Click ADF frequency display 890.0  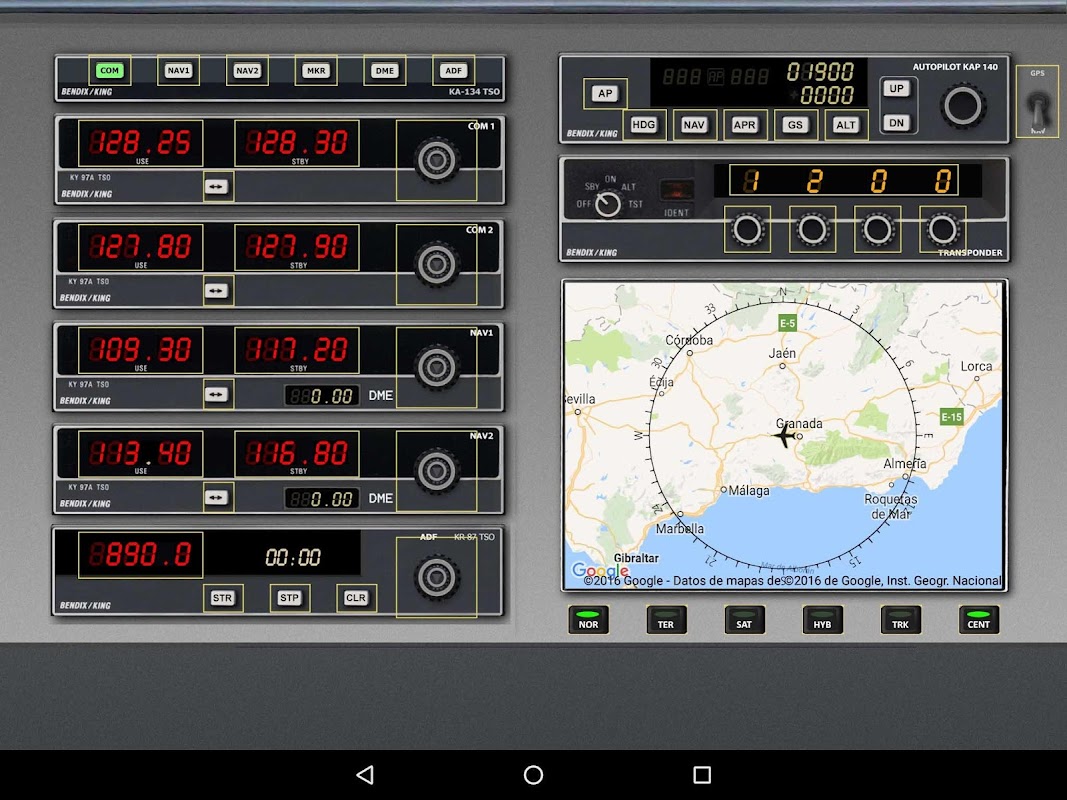click(x=141, y=555)
